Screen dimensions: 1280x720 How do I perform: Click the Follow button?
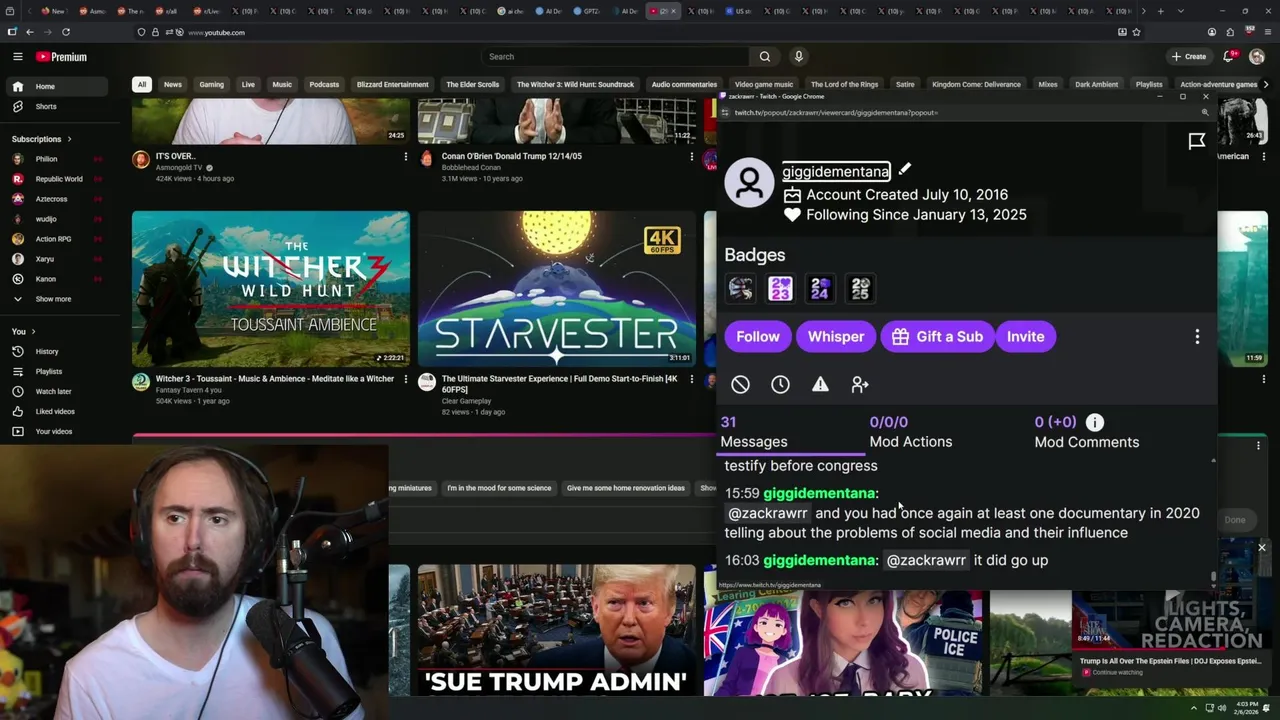point(758,337)
